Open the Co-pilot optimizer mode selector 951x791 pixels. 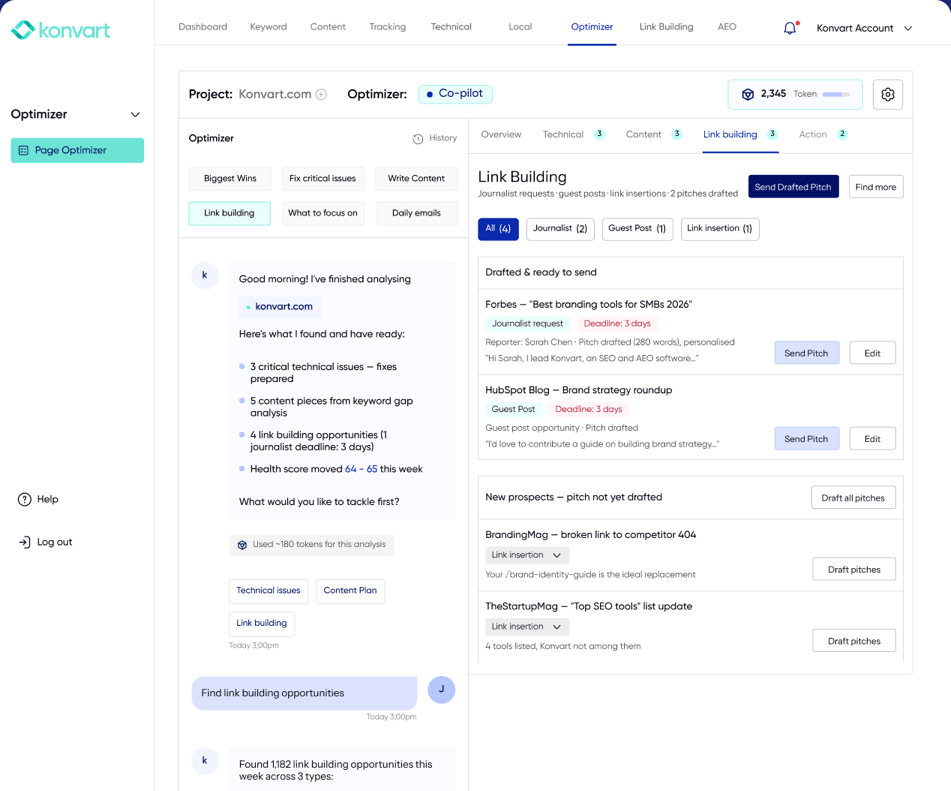455,94
